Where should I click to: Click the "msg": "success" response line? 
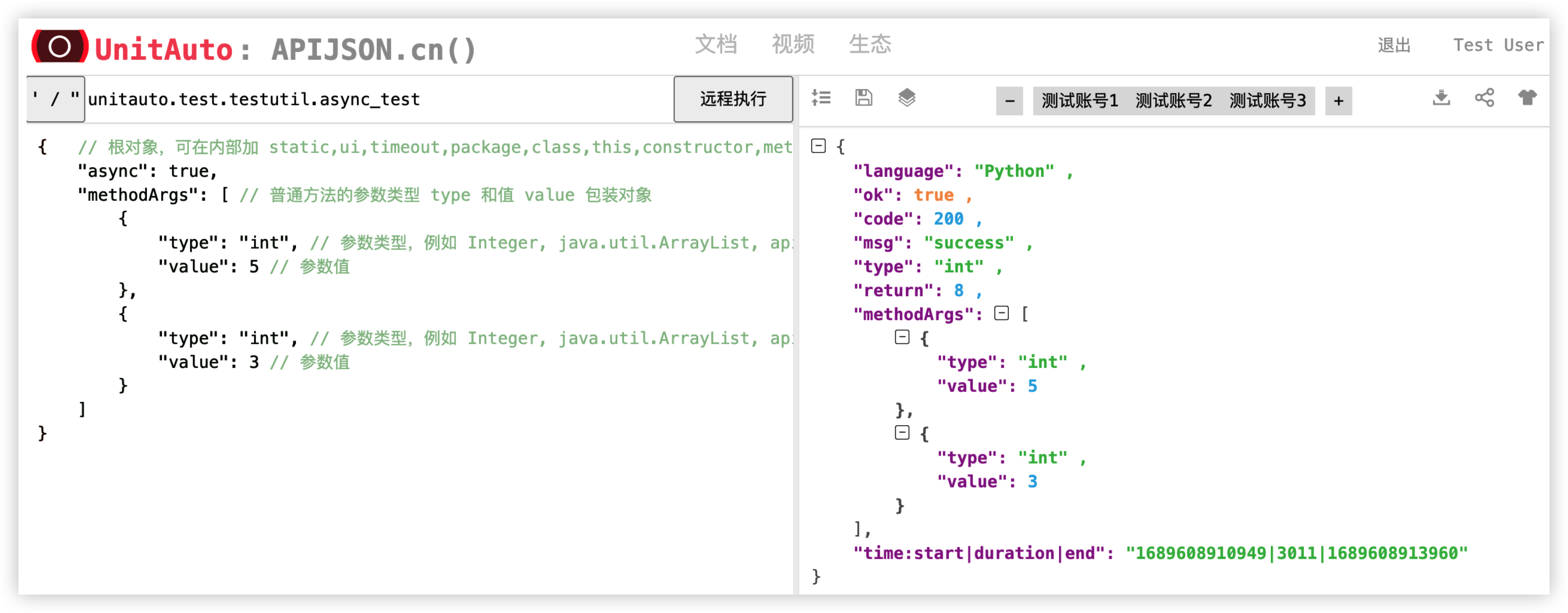pos(942,243)
